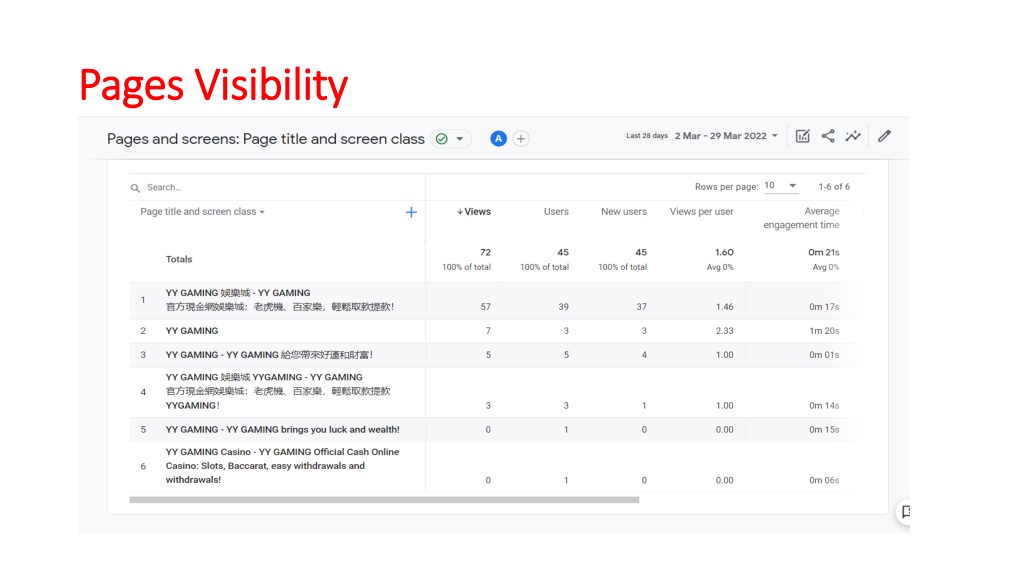Viewport: 1024px width, 576px height.
Task: Add a comparison with the plus circle
Action: (520, 138)
